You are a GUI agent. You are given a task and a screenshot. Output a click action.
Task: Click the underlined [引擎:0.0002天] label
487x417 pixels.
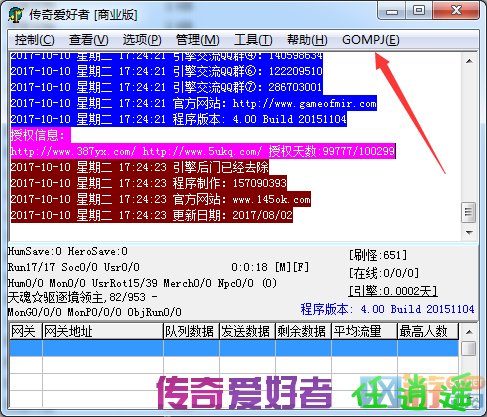click(x=393, y=291)
